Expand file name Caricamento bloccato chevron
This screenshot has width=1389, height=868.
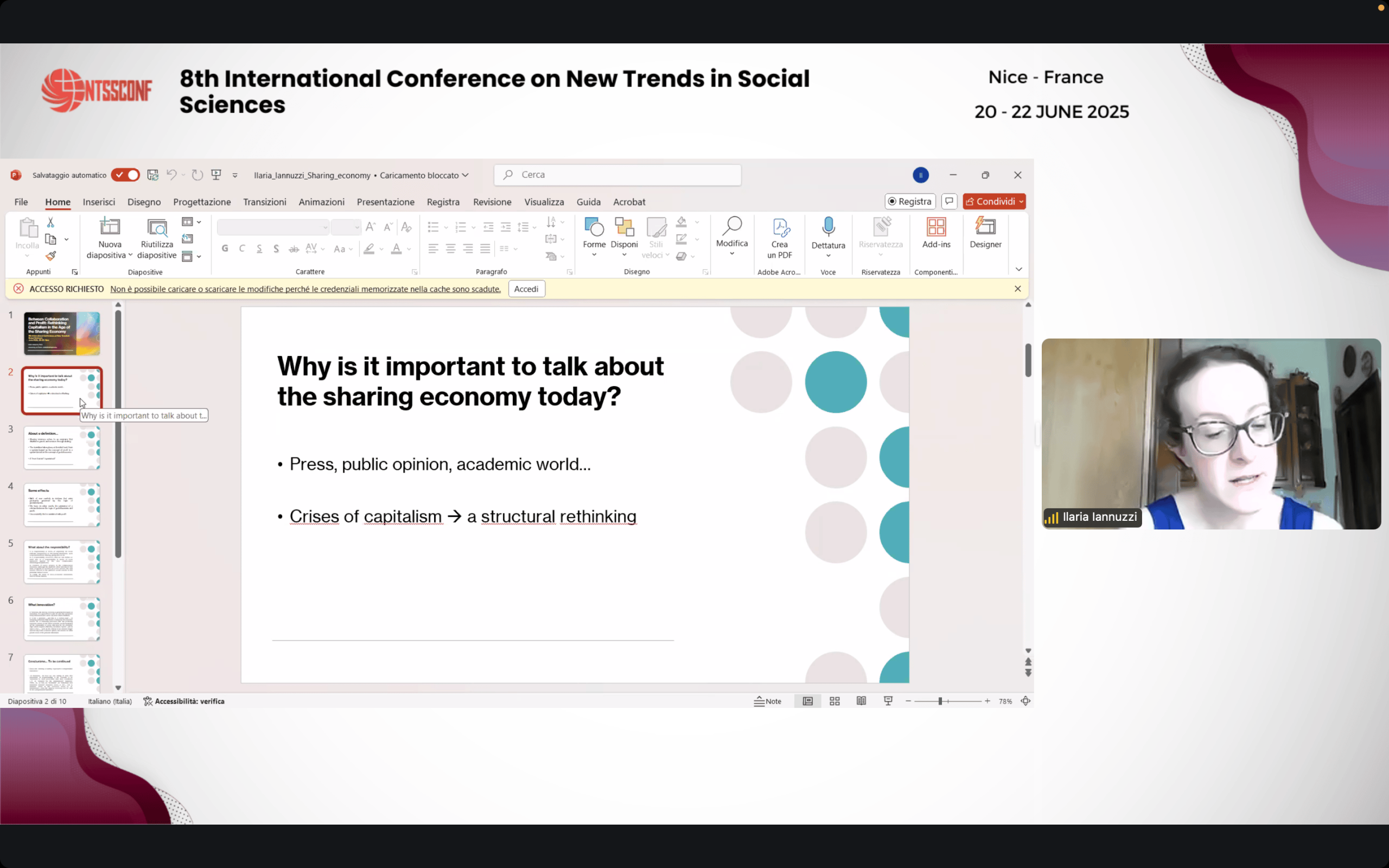click(x=466, y=175)
